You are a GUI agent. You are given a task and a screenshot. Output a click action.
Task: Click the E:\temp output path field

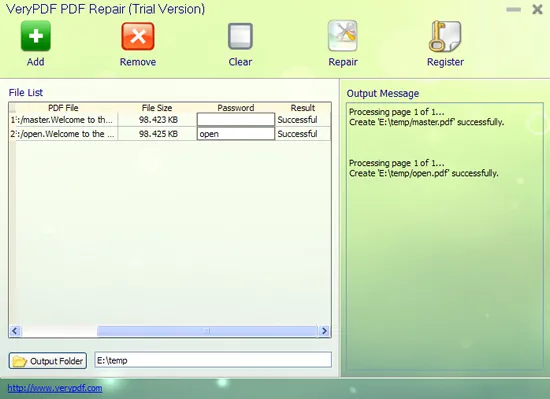pos(213,360)
